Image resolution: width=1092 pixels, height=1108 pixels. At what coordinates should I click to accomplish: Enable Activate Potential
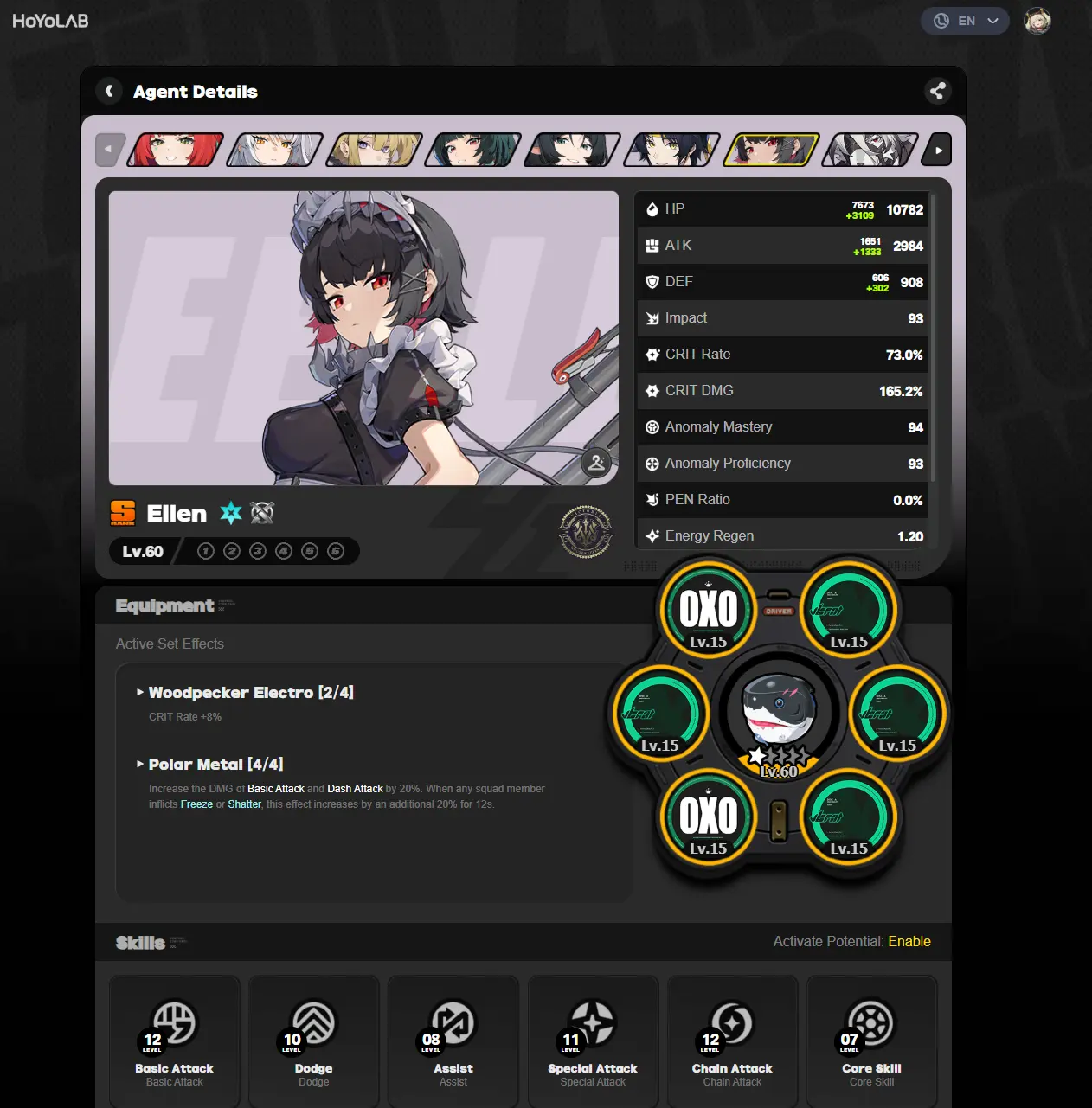[x=909, y=941]
